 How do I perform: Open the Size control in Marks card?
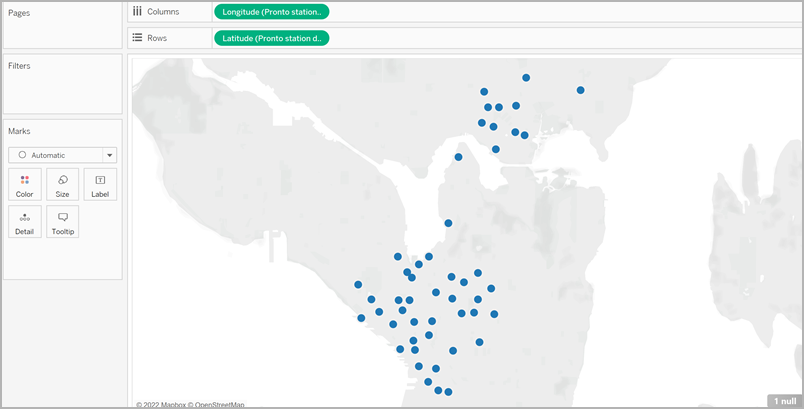pyautogui.click(x=62, y=185)
